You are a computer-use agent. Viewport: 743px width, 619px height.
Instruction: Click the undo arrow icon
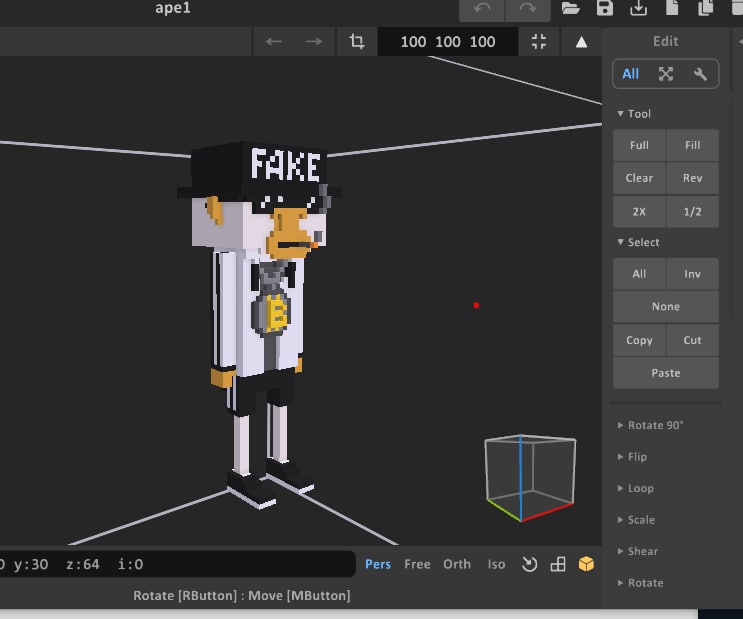coord(482,9)
